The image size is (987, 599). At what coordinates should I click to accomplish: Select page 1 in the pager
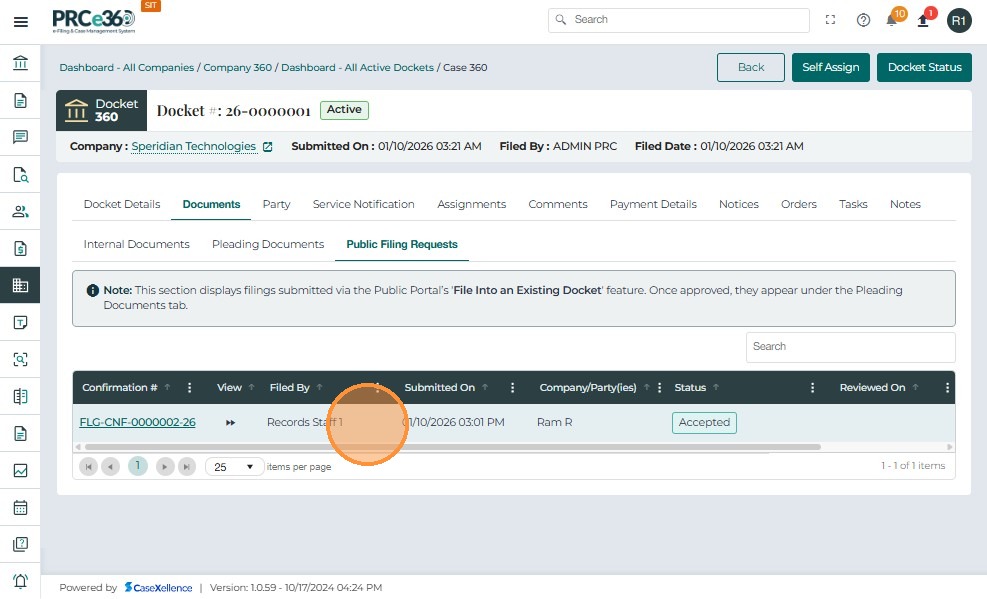coord(138,466)
